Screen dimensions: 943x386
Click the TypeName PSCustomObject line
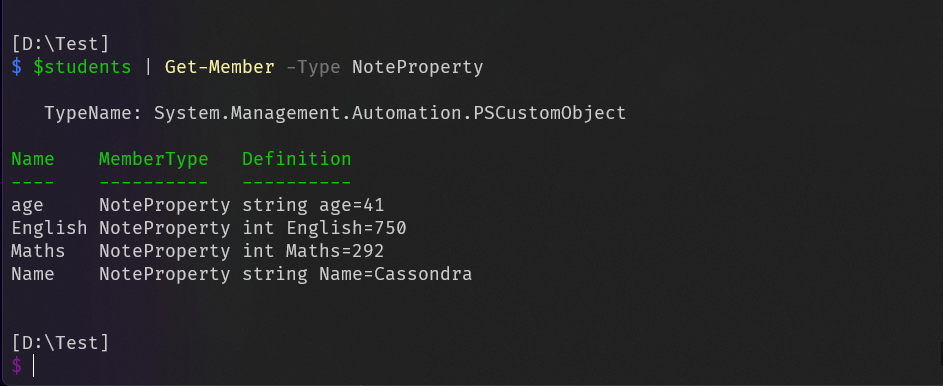pyautogui.click(x=335, y=112)
